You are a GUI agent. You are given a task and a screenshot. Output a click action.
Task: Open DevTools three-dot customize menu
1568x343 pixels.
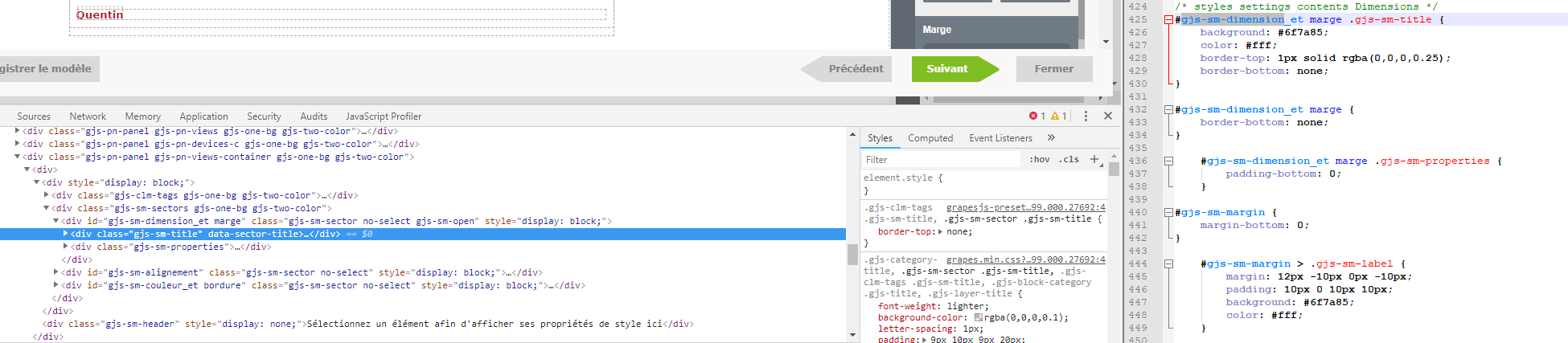point(1086,116)
